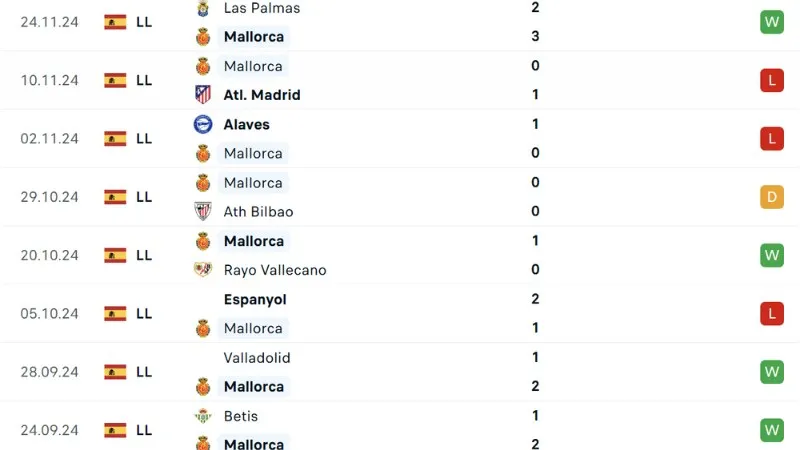Open the Espanyol team link

point(255,299)
